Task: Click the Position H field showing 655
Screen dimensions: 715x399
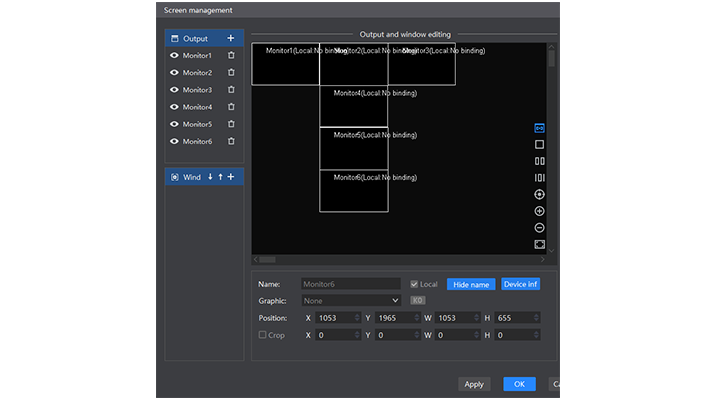Action: pos(518,318)
